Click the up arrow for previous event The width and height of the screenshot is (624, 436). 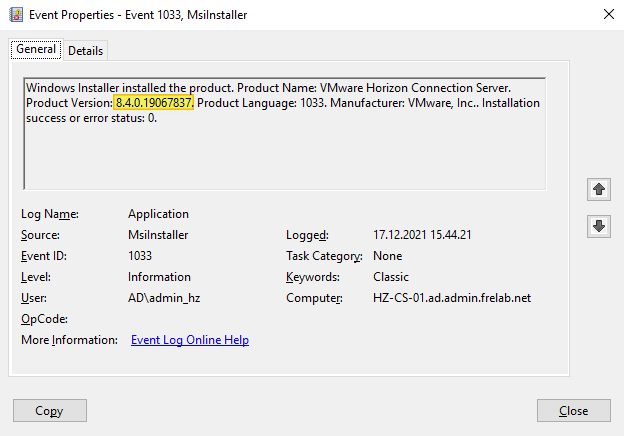[x=599, y=188]
